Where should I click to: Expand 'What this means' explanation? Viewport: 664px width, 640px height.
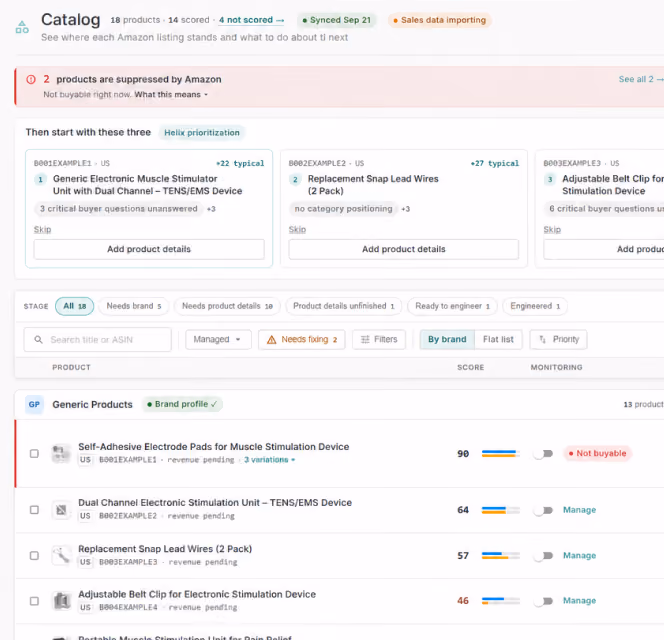tap(171, 94)
